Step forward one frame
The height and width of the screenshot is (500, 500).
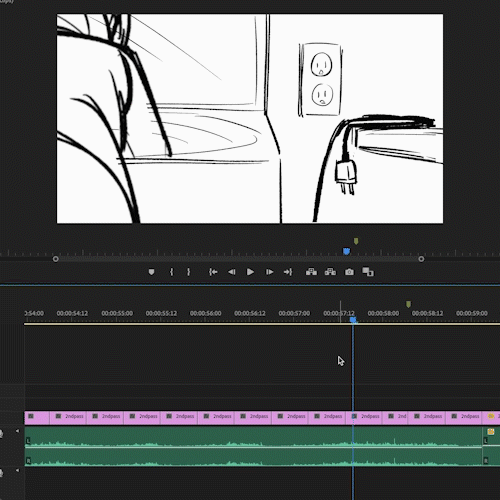(269, 272)
